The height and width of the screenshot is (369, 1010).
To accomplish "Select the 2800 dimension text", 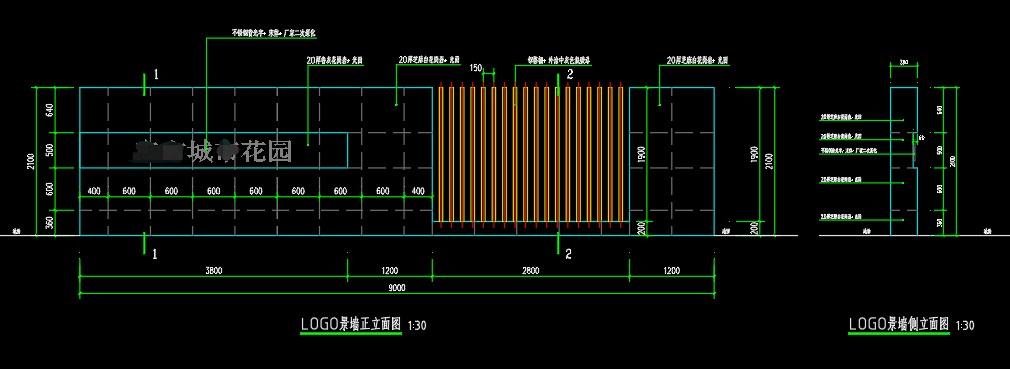I will (530, 271).
